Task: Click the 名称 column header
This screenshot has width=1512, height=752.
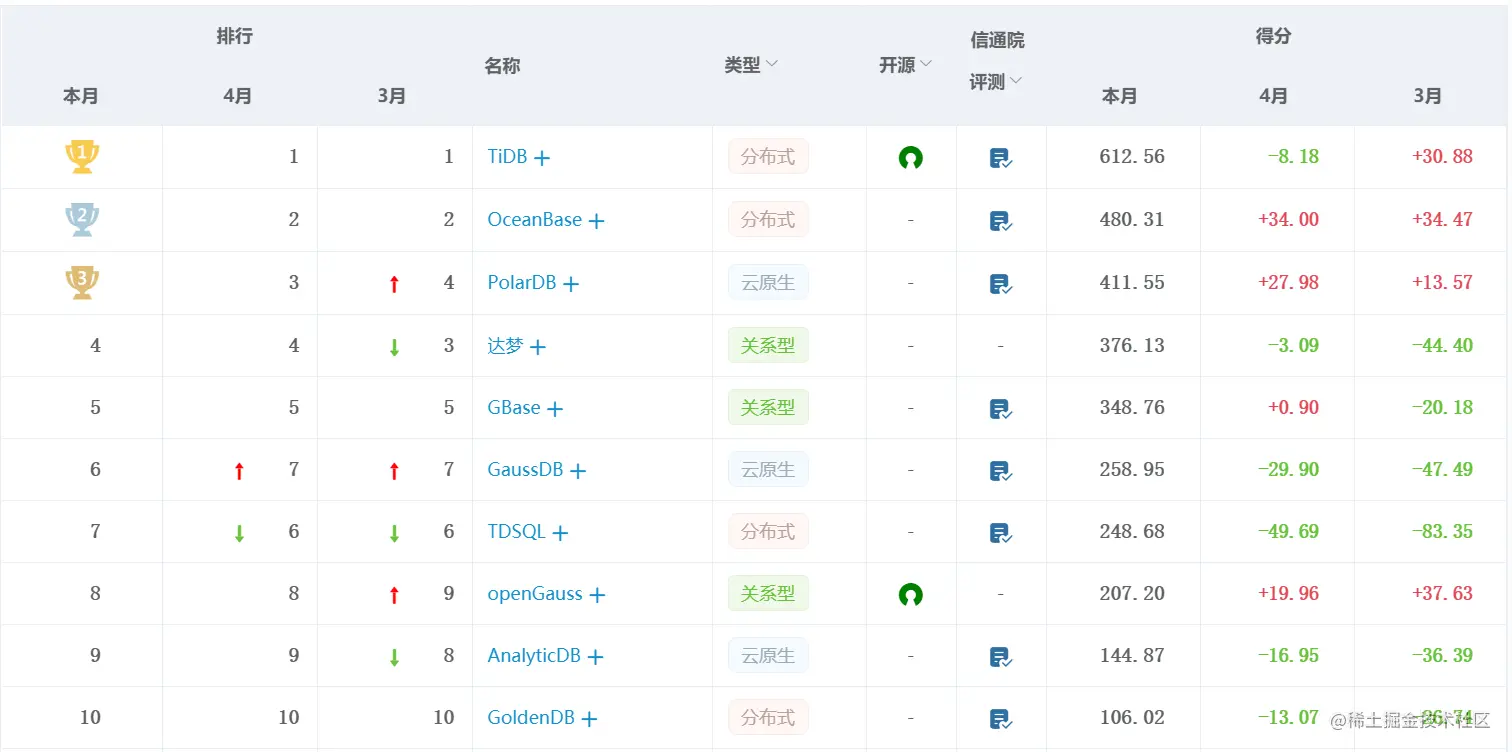Action: point(502,66)
